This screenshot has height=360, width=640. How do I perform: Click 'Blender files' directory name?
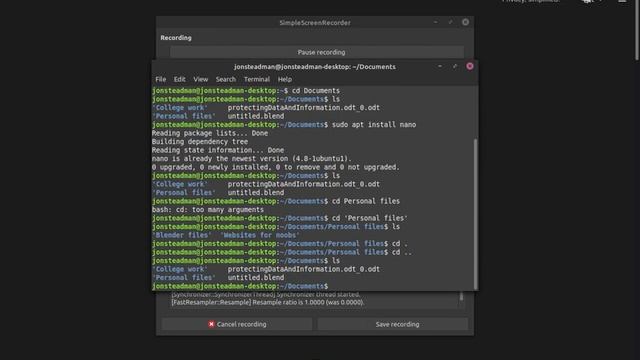tap(182, 235)
